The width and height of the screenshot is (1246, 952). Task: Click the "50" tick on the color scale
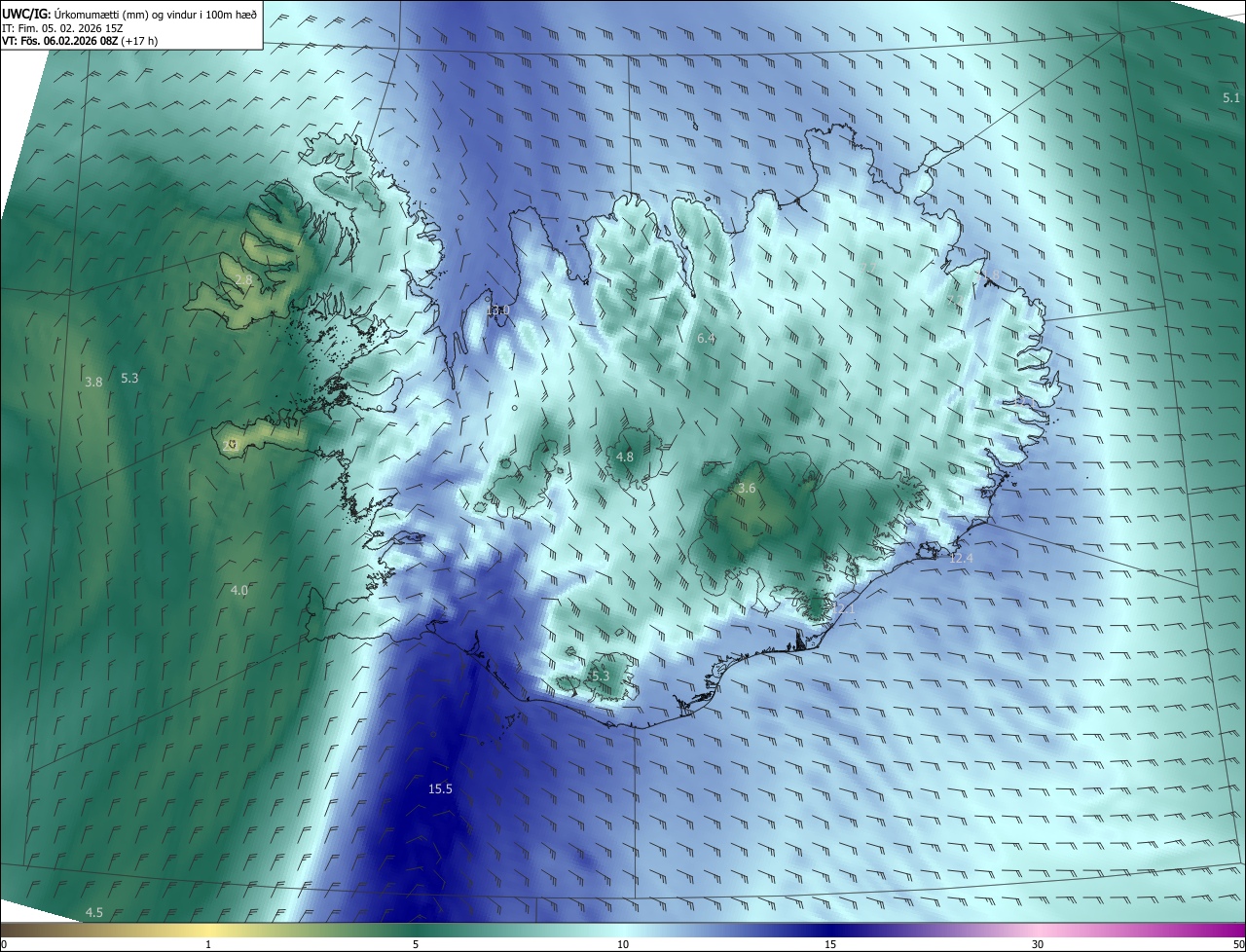pyautogui.click(x=1238, y=945)
